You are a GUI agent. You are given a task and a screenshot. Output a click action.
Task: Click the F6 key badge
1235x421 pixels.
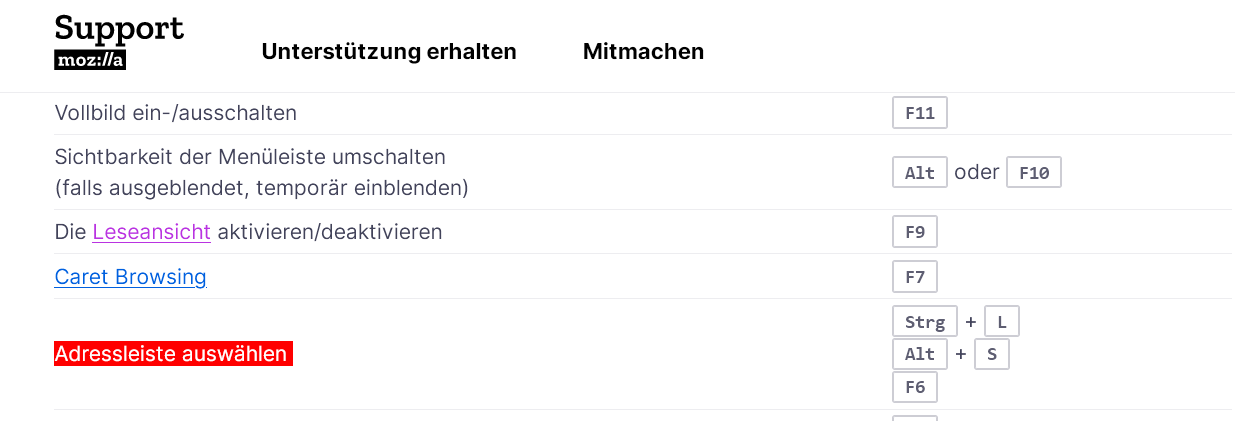pos(914,386)
